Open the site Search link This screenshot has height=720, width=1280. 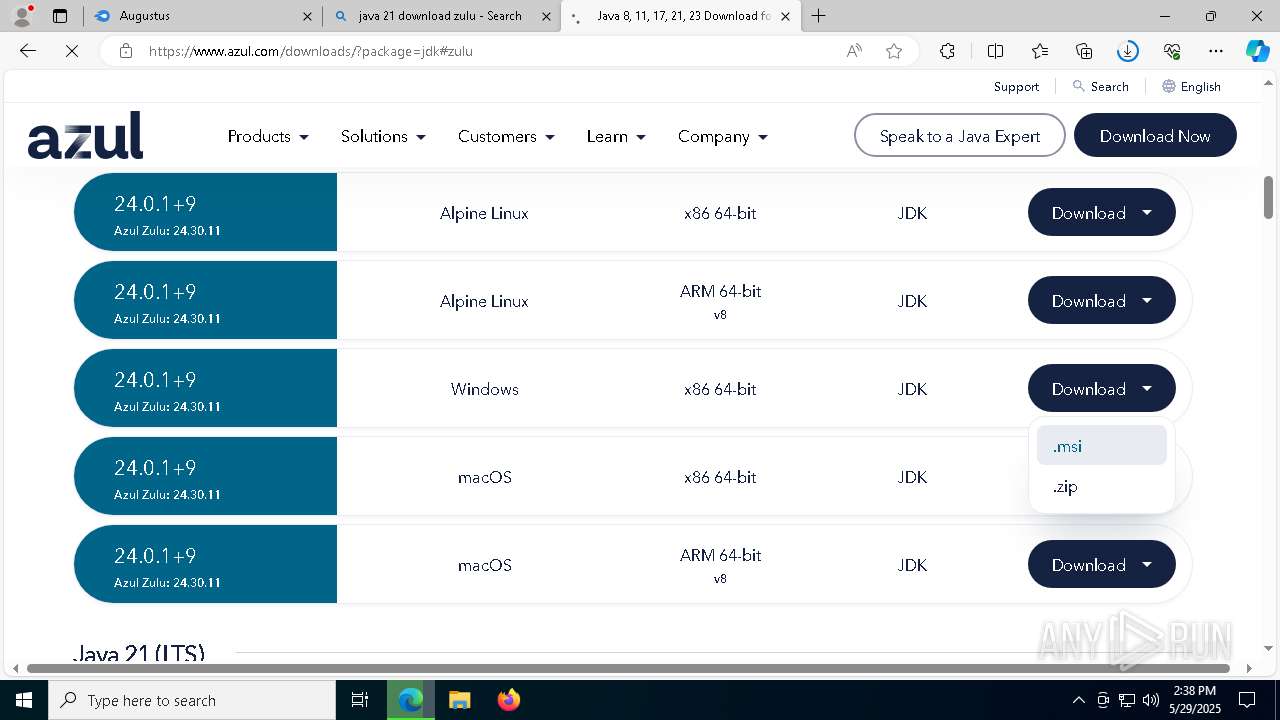tap(1100, 87)
